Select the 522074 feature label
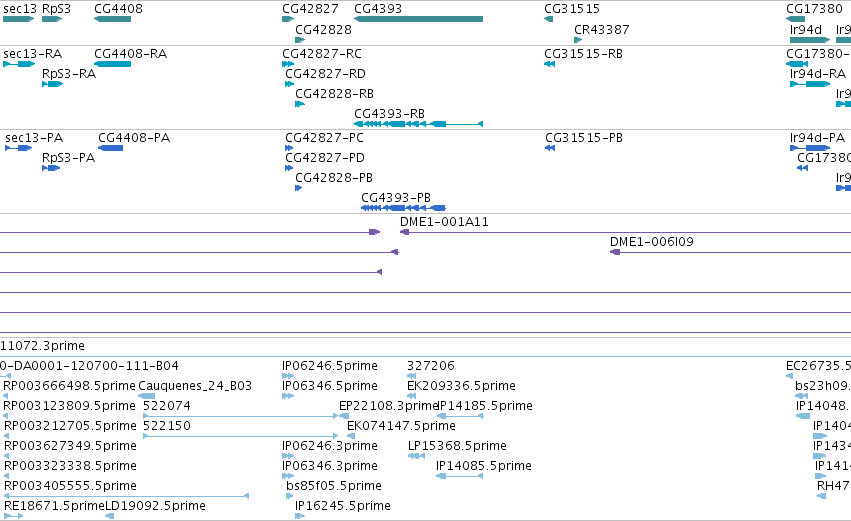Viewport: 851px width, 521px height. point(167,406)
